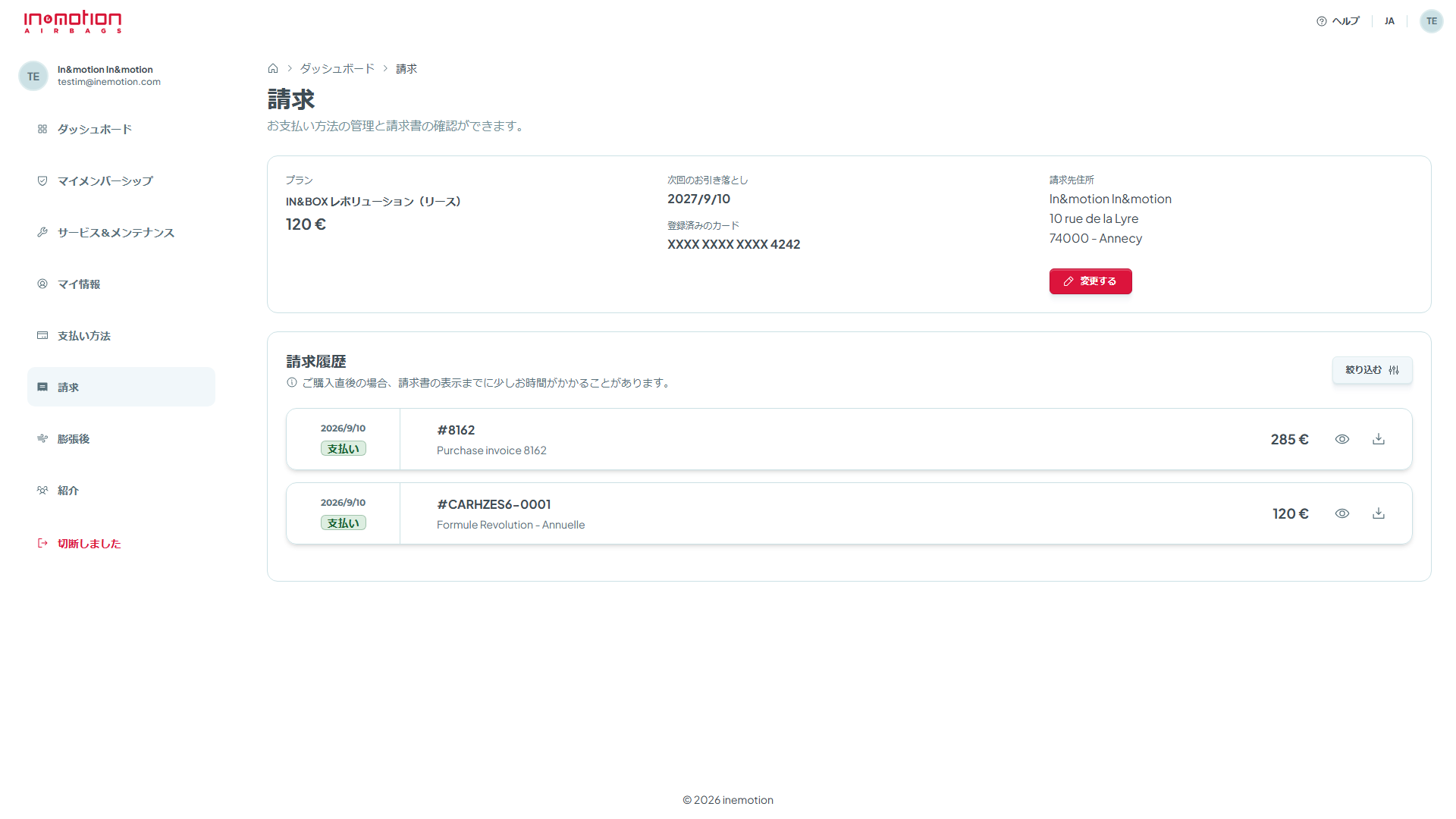Click Formule Revolution - Annuelle description
Screen dimensions: 1456x819
[510, 525]
